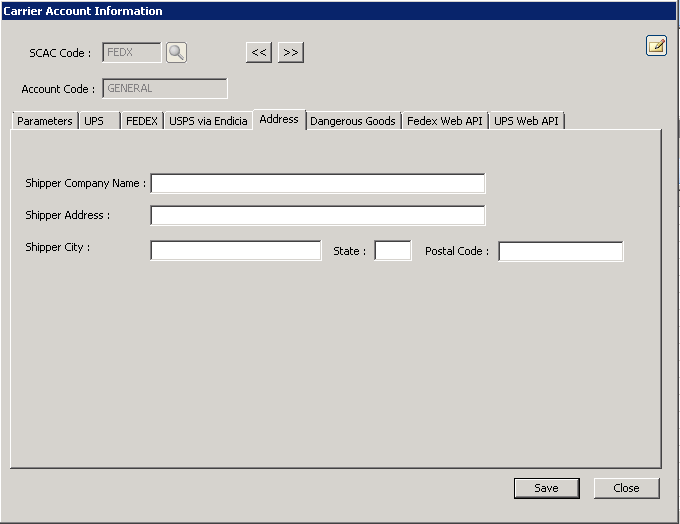Screen dimensions: 680x524
Task: Open the UPS tab
Action: (x=95, y=121)
